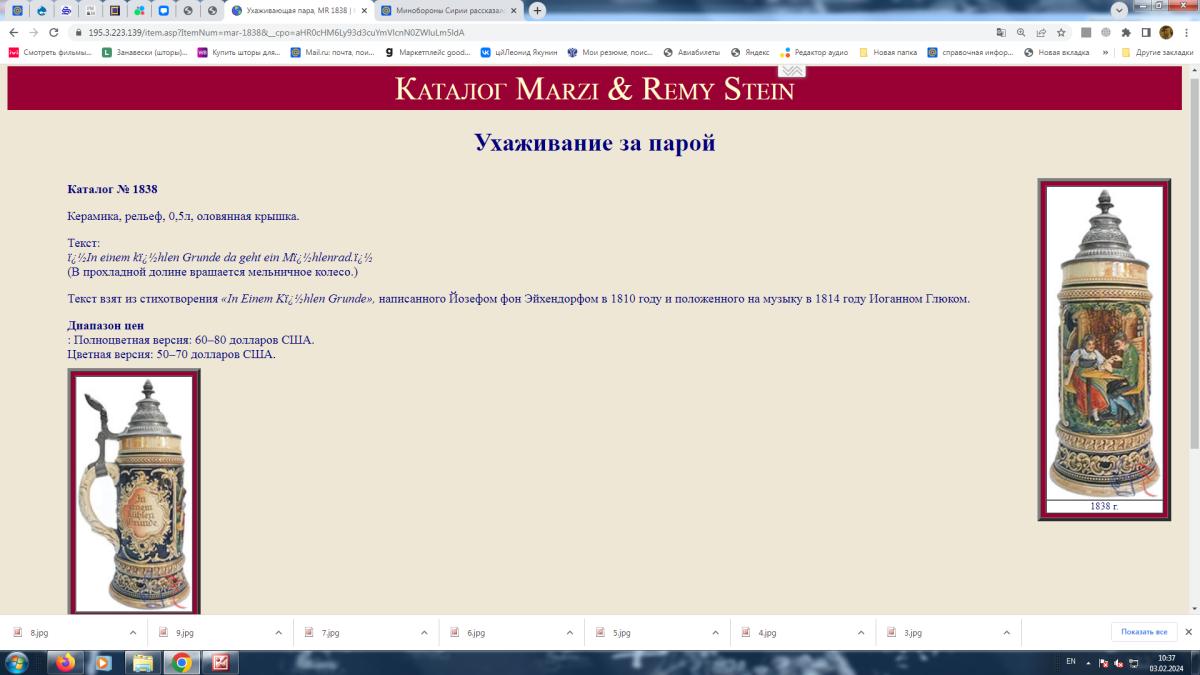The height and width of the screenshot is (675, 1200).
Task: Toggle the Chrome side panel
Action: pyautogui.click(x=1146, y=32)
